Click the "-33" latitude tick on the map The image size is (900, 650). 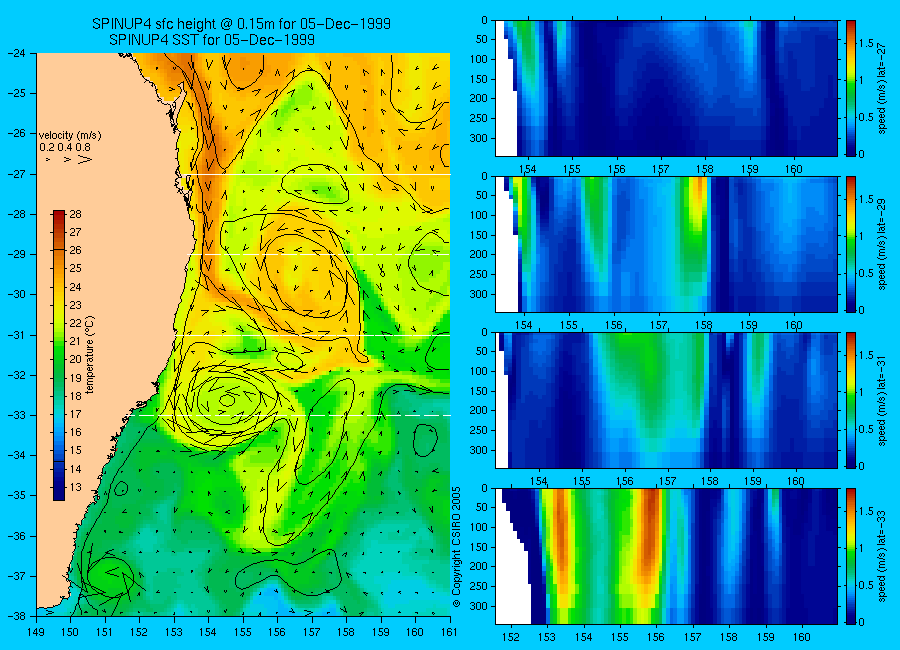click(17, 415)
